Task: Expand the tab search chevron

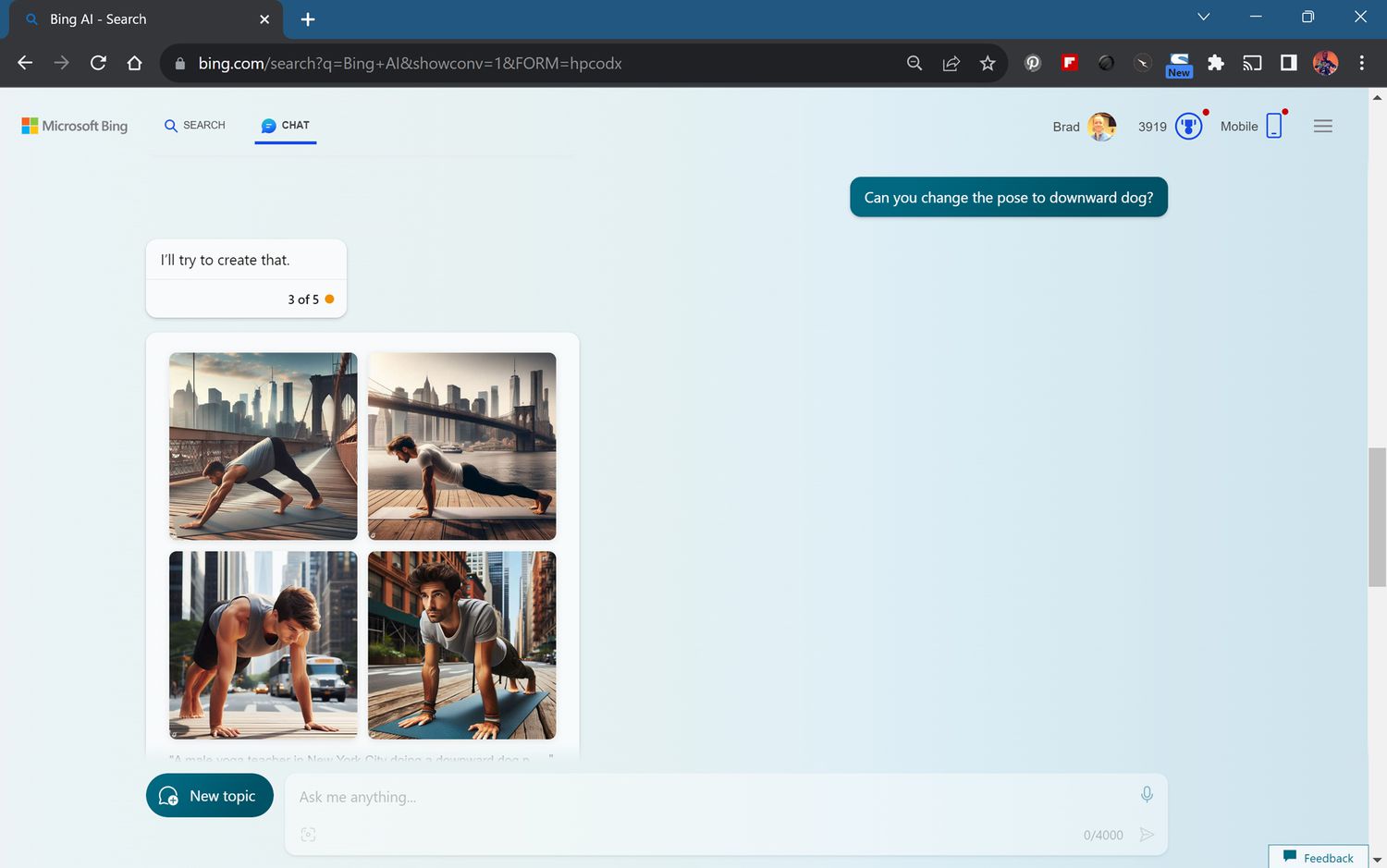Action: pos(1203,17)
